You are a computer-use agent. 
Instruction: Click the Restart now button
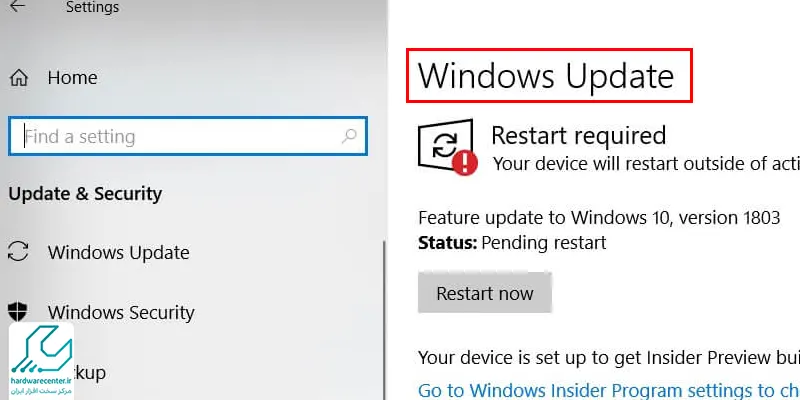point(485,293)
